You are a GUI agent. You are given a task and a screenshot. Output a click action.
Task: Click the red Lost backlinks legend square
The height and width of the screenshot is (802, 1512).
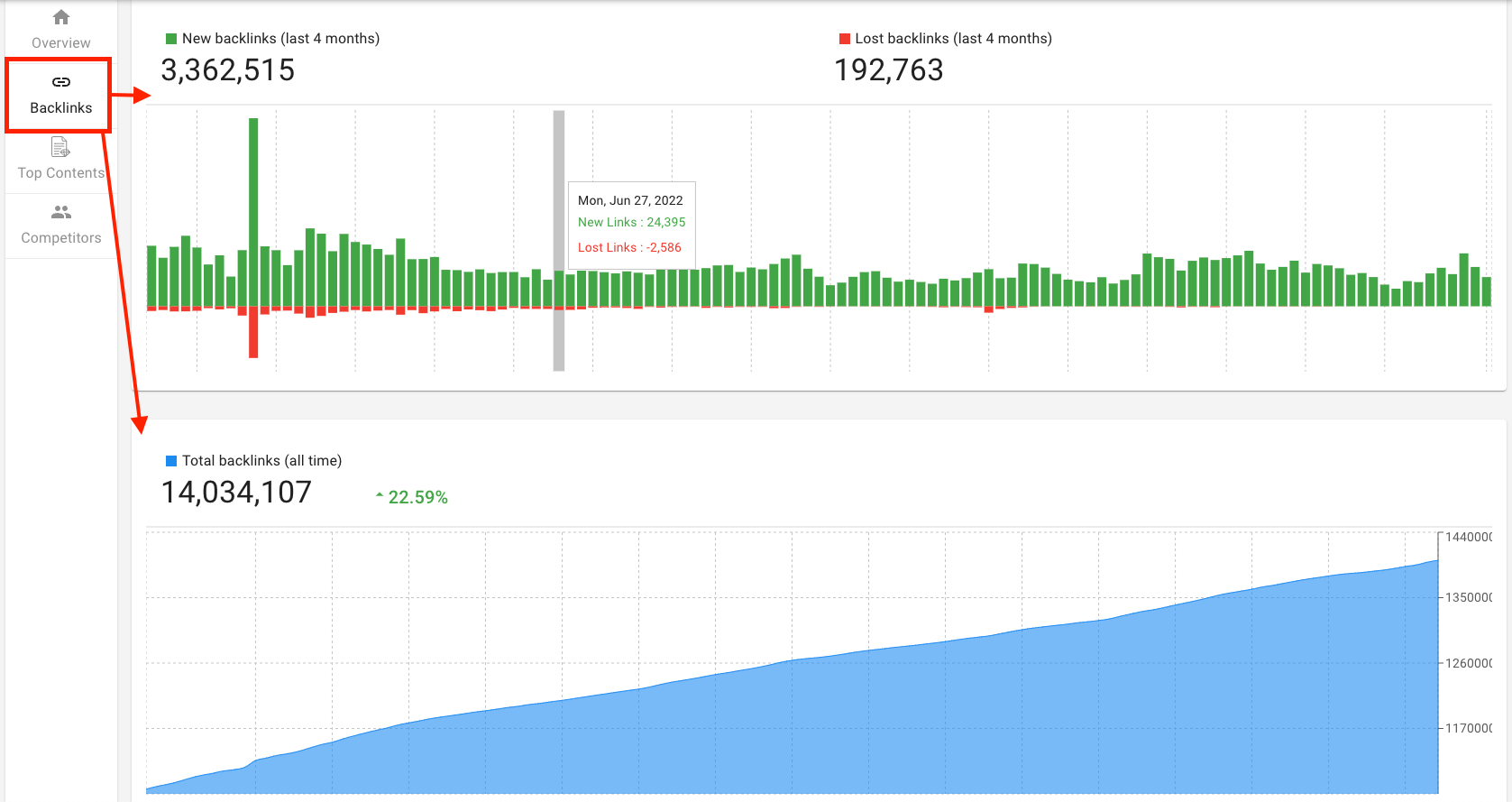coord(845,39)
